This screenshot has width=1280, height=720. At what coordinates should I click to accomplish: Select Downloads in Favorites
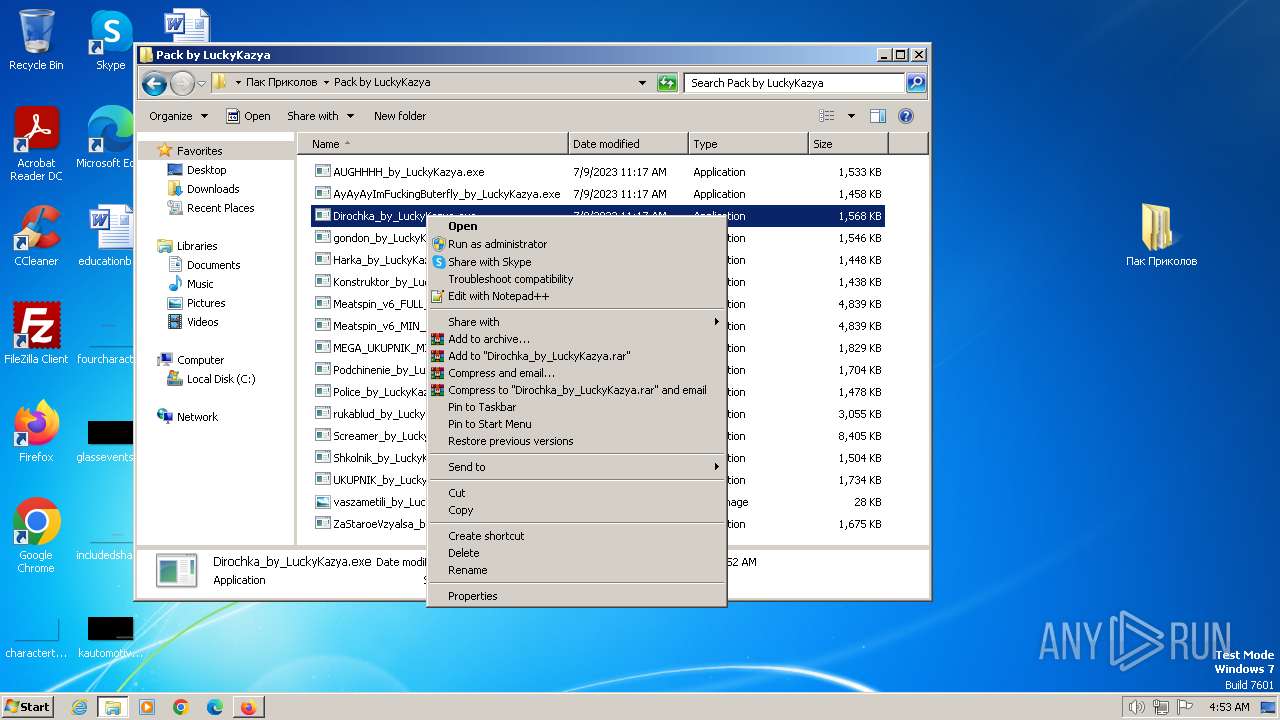coord(213,189)
